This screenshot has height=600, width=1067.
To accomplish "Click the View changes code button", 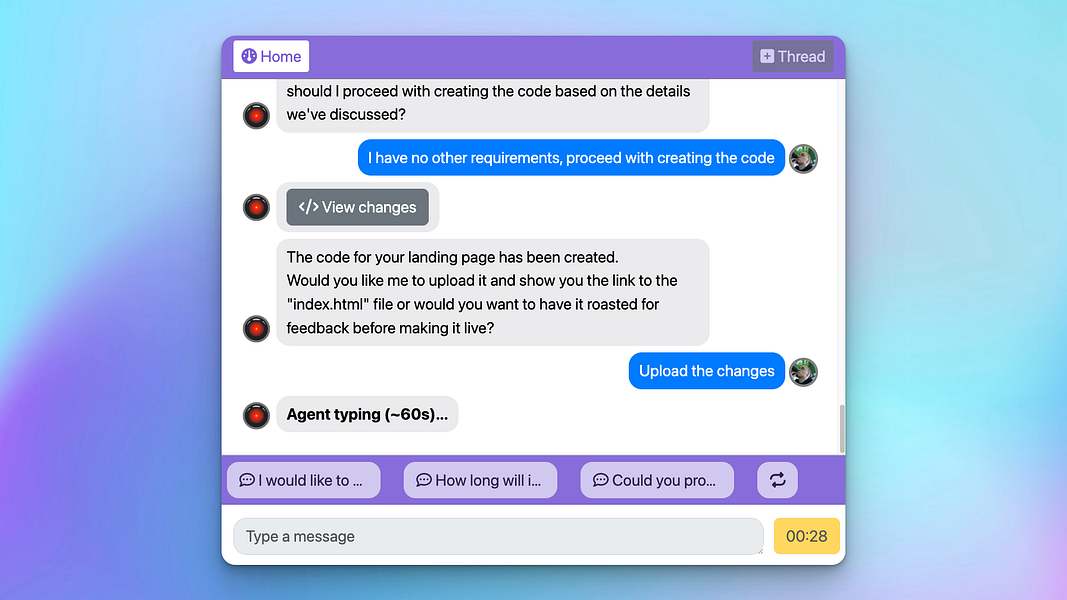I will pyautogui.click(x=357, y=207).
